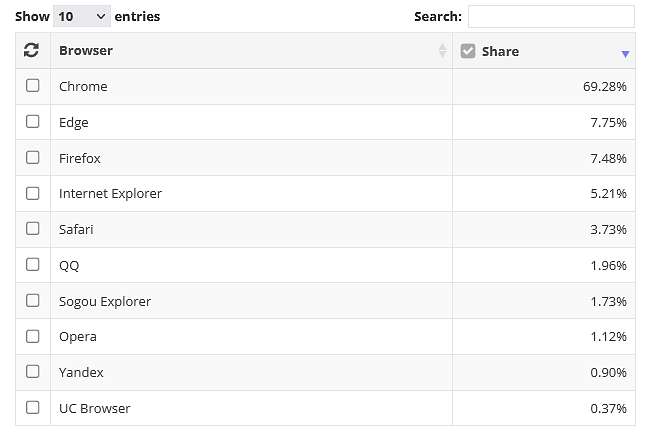The height and width of the screenshot is (432, 650).
Task: Click the Share column descending sort arrow
Action: click(626, 54)
